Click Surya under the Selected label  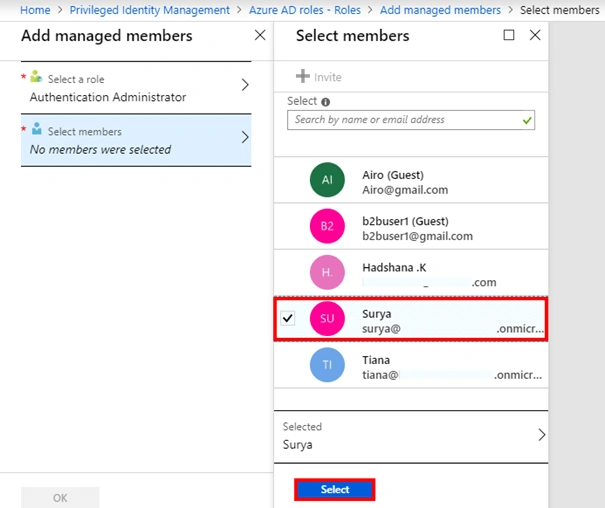(x=297, y=445)
